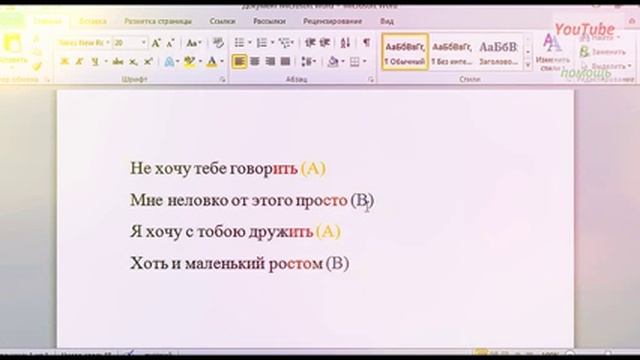Click the Increase Indent icon
The image size is (640, 360).
click(x=325, y=42)
